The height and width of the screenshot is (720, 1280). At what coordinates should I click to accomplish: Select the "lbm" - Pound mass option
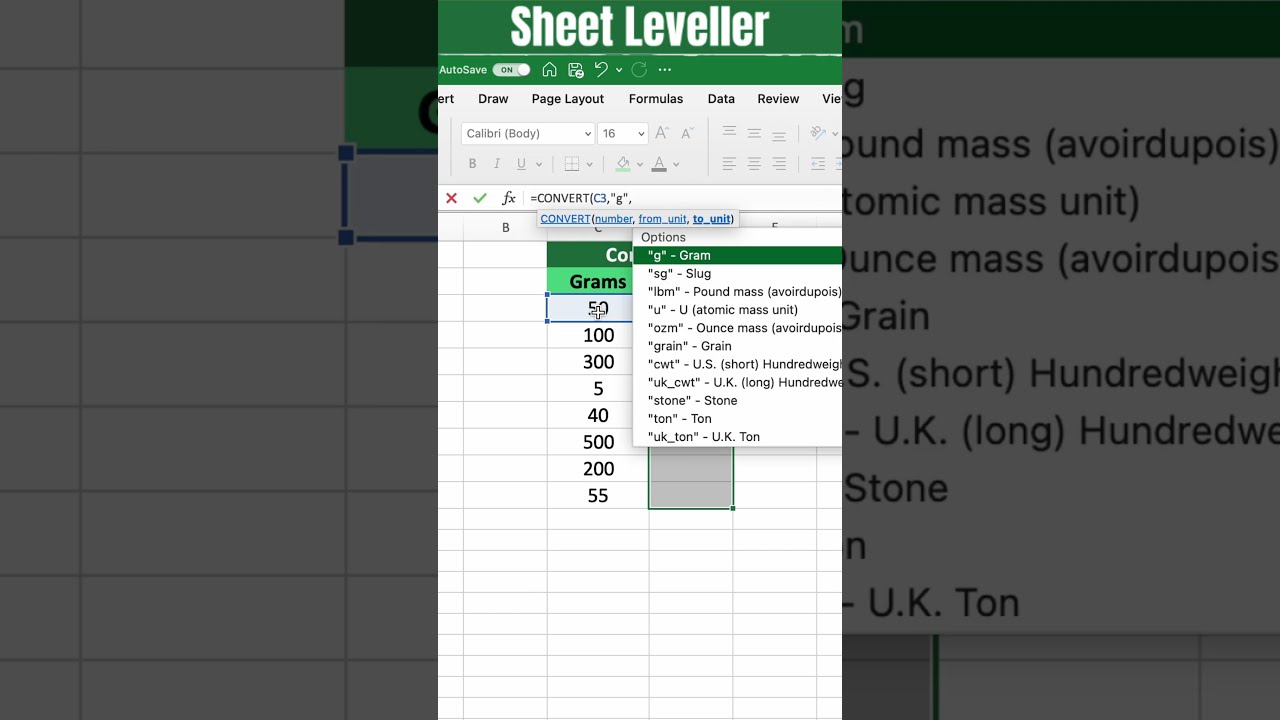[738, 291]
